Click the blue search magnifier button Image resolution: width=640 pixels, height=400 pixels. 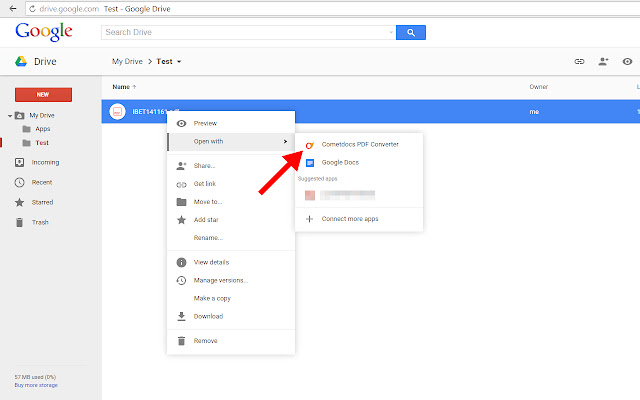click(x=411, y=32)
